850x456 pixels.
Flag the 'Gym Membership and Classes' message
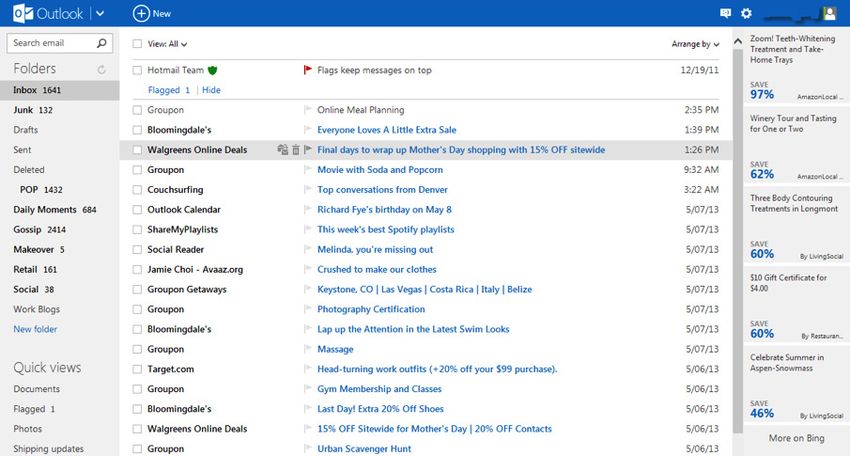308,389
